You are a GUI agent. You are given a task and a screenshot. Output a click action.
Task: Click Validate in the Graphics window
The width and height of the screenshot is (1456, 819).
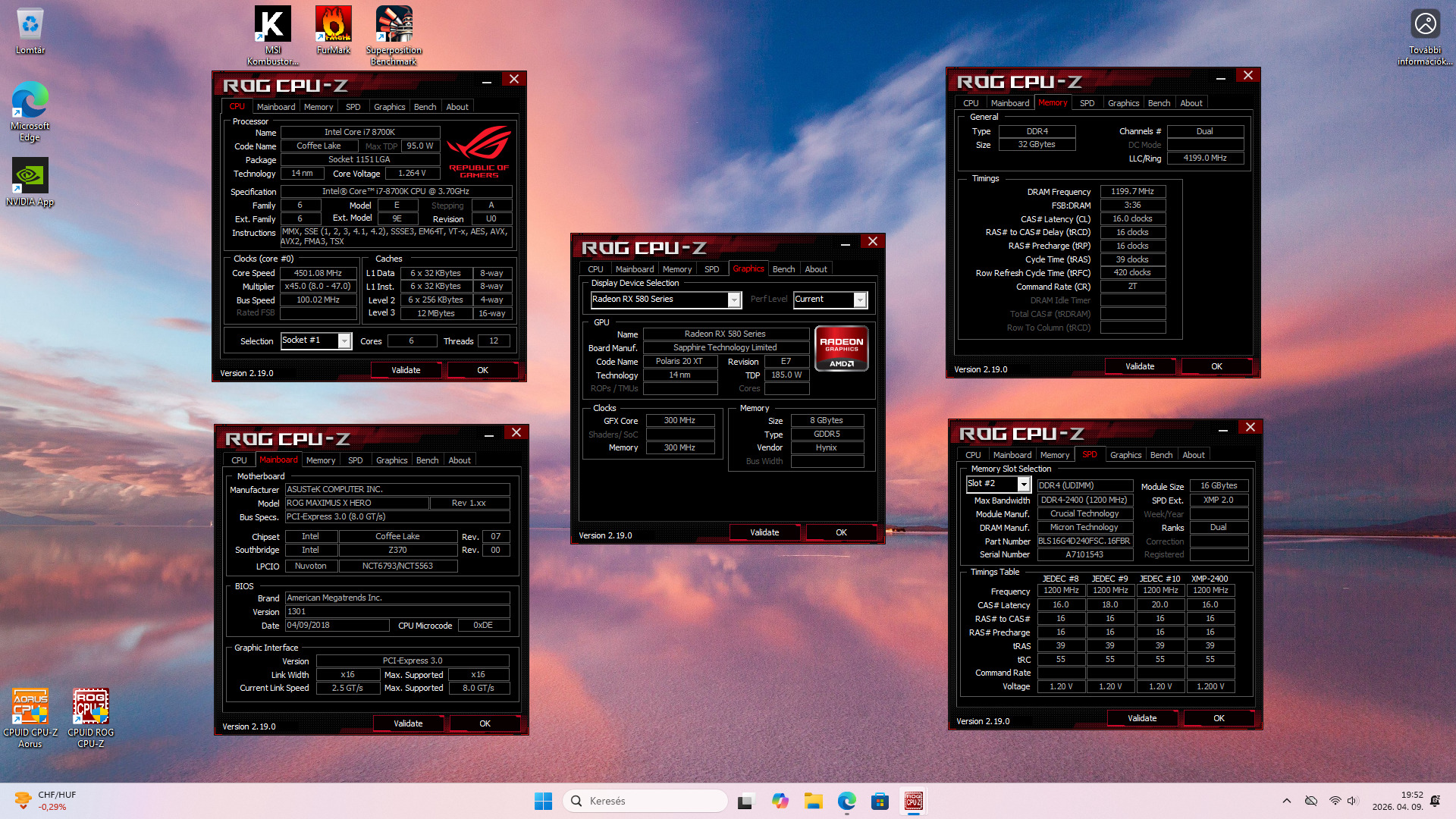coord(764,532)
